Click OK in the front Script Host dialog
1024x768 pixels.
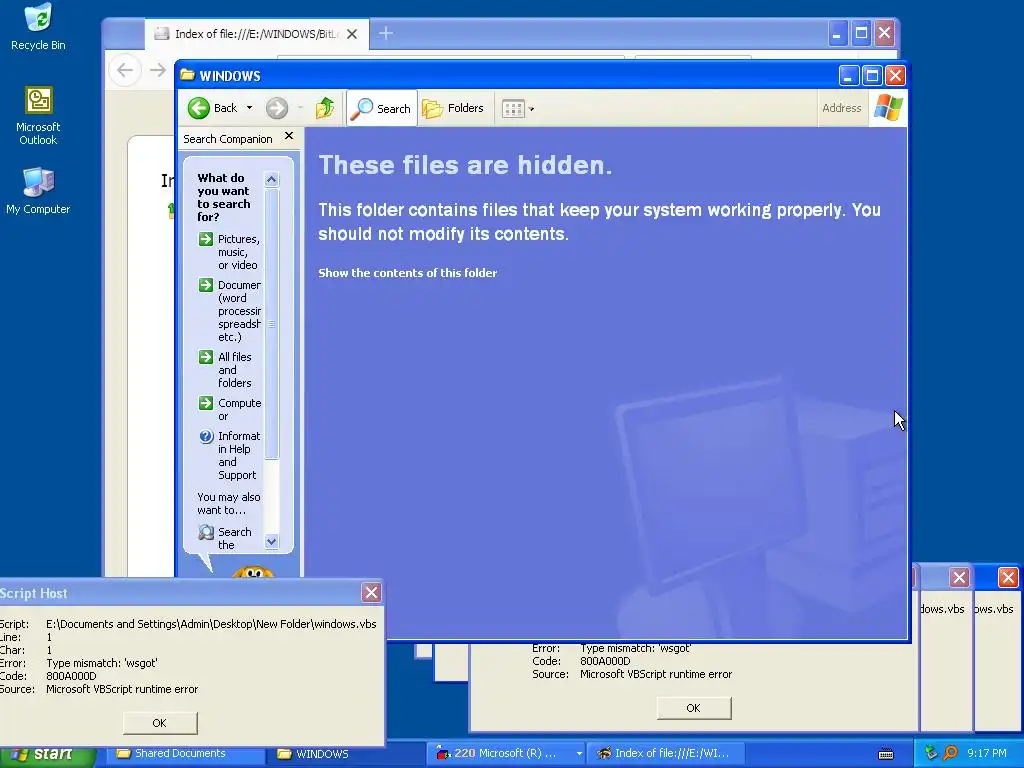(x=160, y=723)
